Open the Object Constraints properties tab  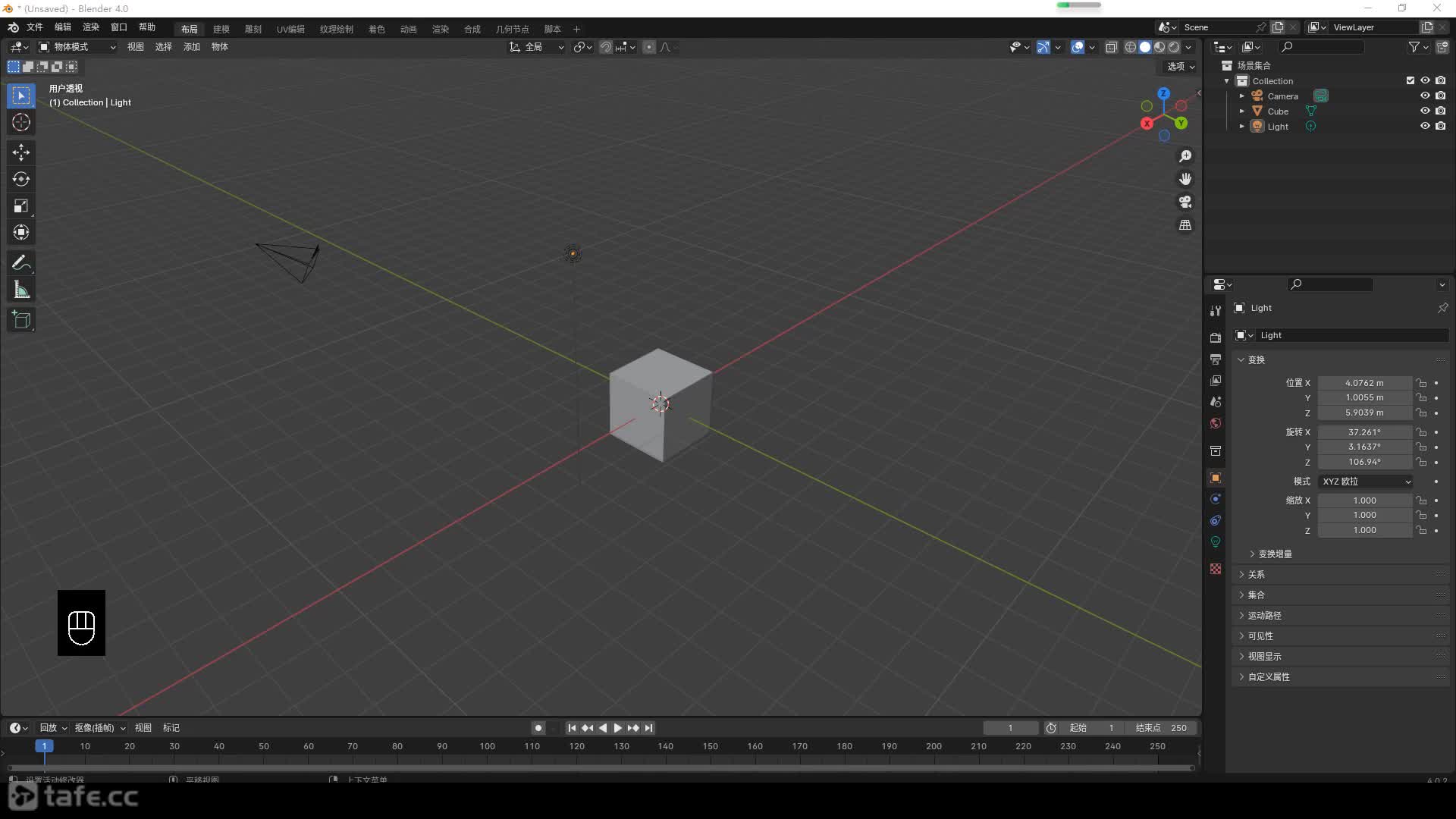coord(1216,520)
